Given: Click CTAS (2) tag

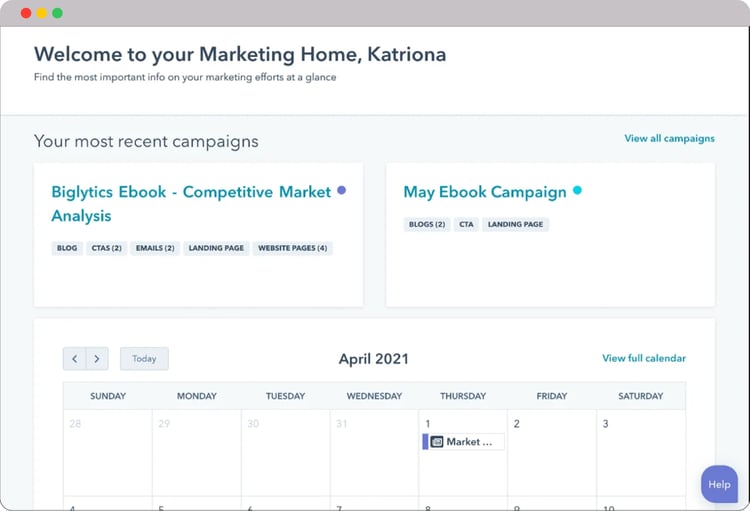Looking at the screenshot, I should point(107,248).
